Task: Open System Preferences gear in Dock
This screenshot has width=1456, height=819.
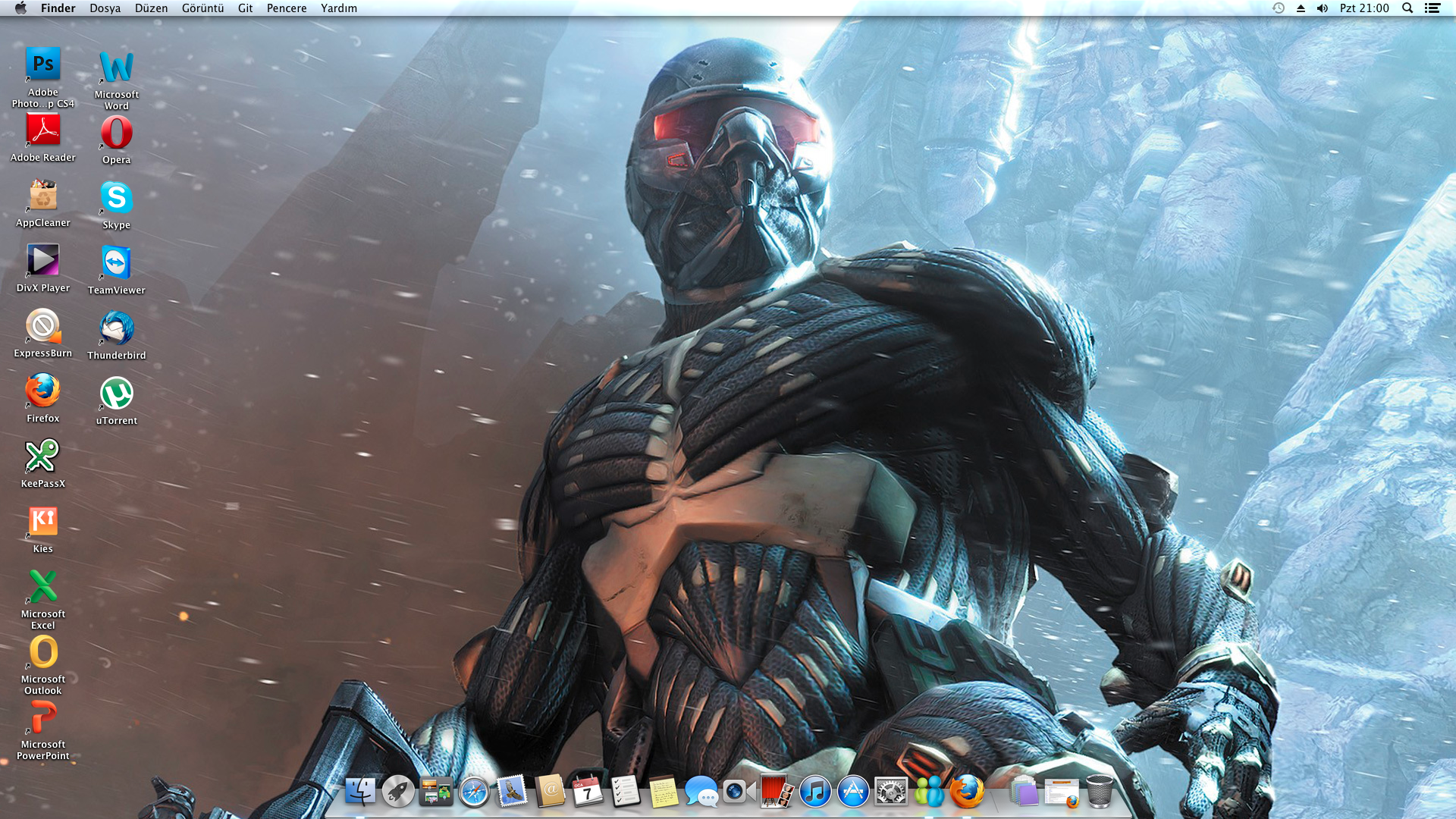Action: click(891, 792)
